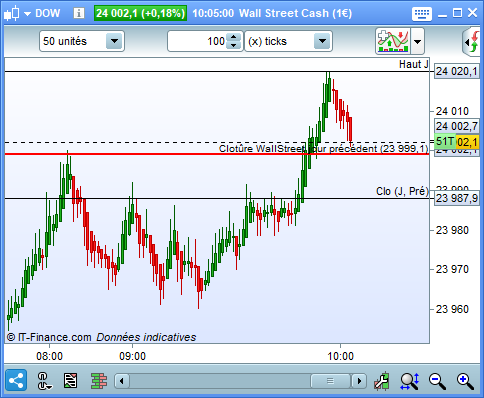Click the Haut J line label
Viewport: 484px width, 398px height.
point(414,64)
